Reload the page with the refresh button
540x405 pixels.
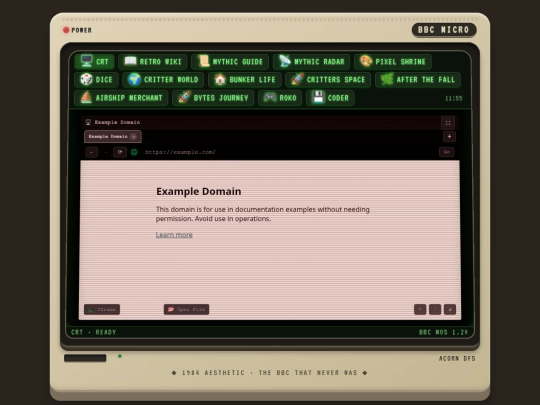(120, 152)
